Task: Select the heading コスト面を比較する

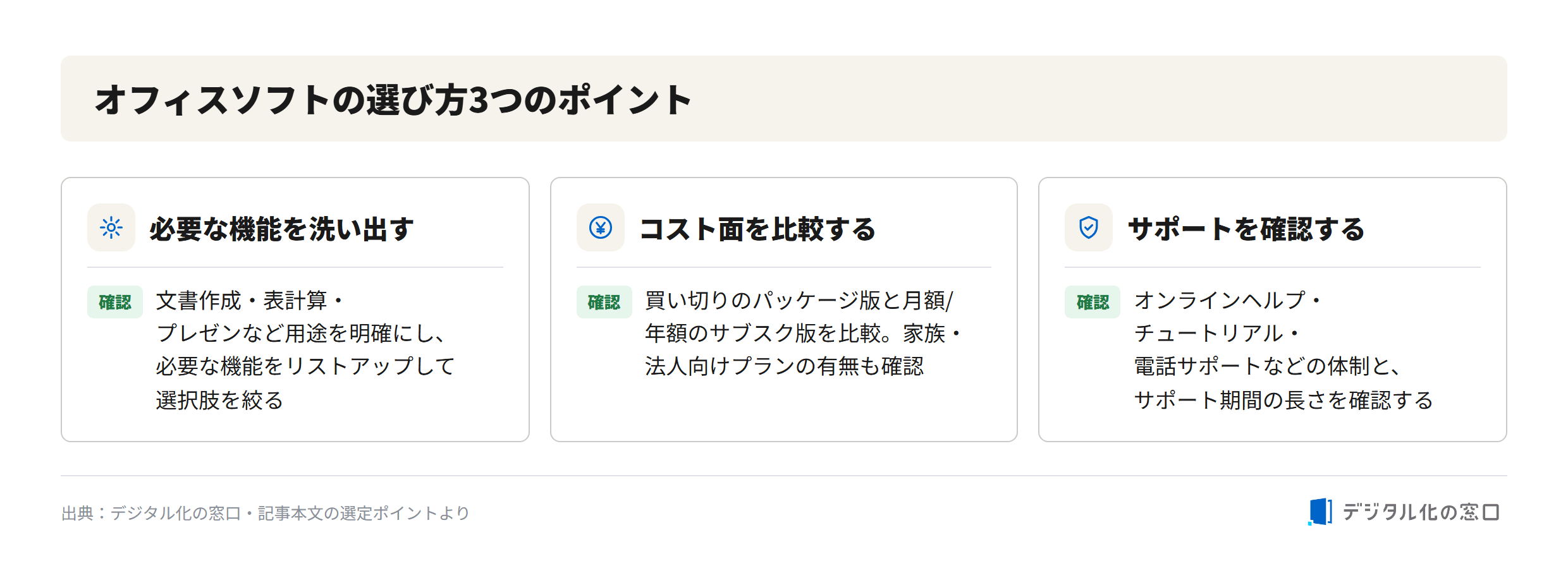Action: [x=757, y=229]
